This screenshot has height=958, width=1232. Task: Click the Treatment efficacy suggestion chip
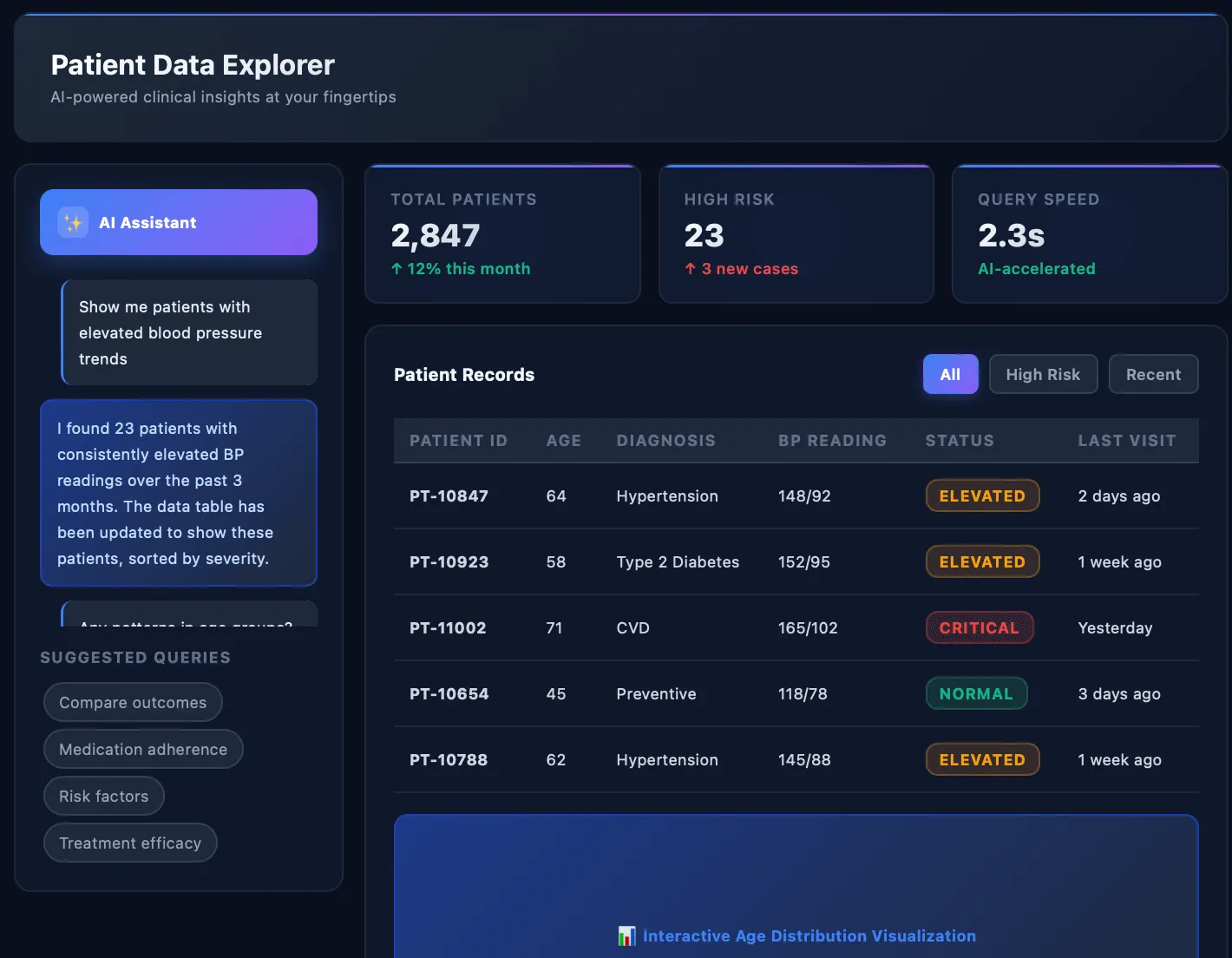pyautogui.click(x=130, y=843)
